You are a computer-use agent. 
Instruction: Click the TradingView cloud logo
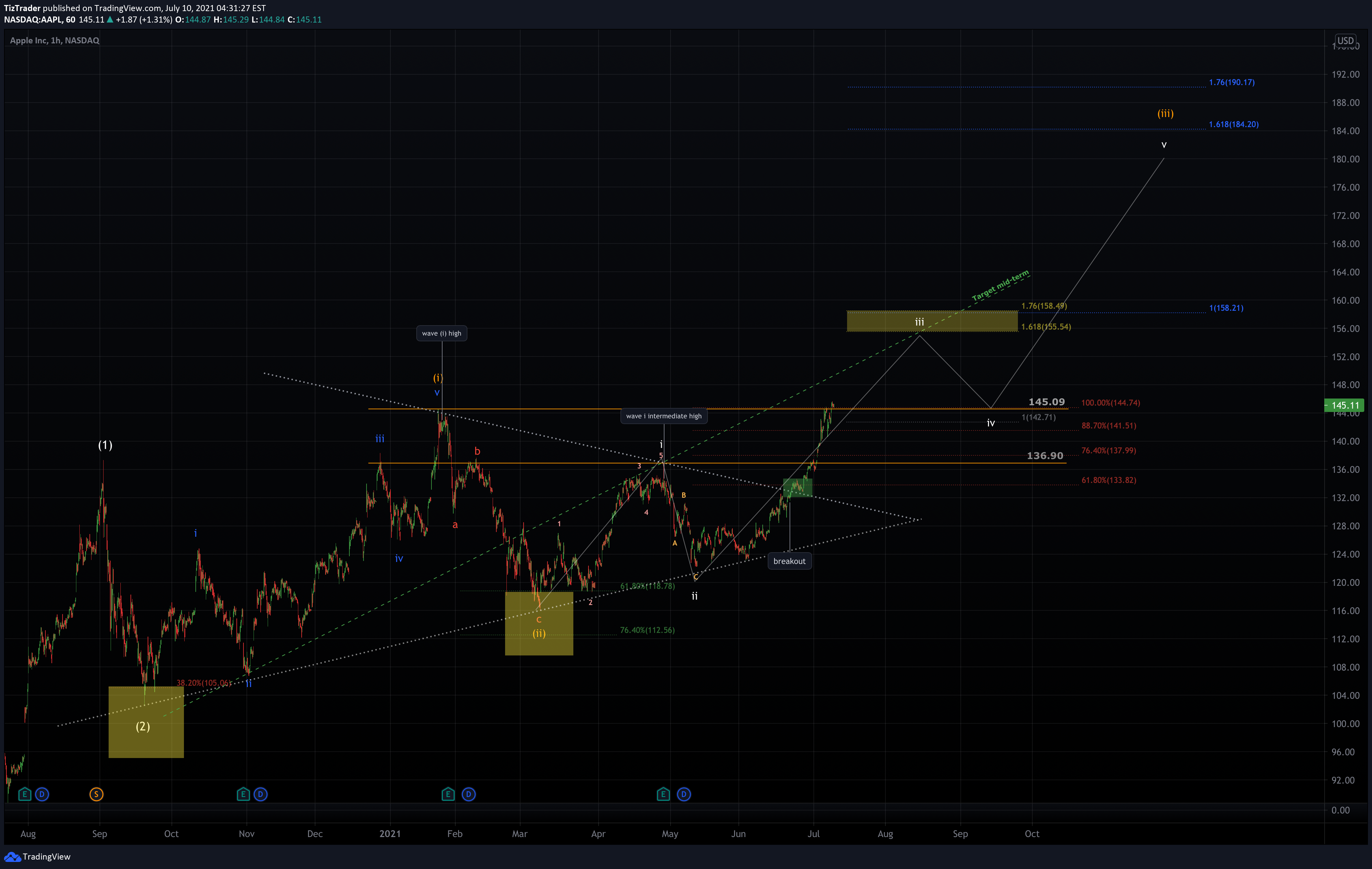click(12, 857)
